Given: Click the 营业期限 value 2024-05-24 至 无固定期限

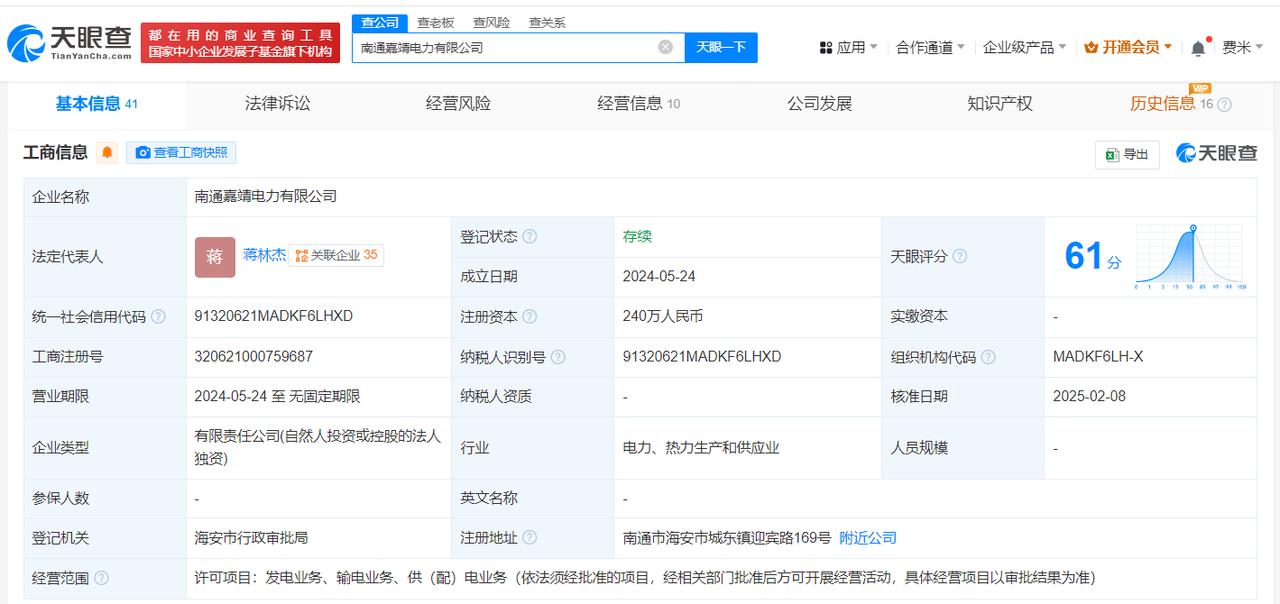Looking at the screenshot, I should click(277, 396).
